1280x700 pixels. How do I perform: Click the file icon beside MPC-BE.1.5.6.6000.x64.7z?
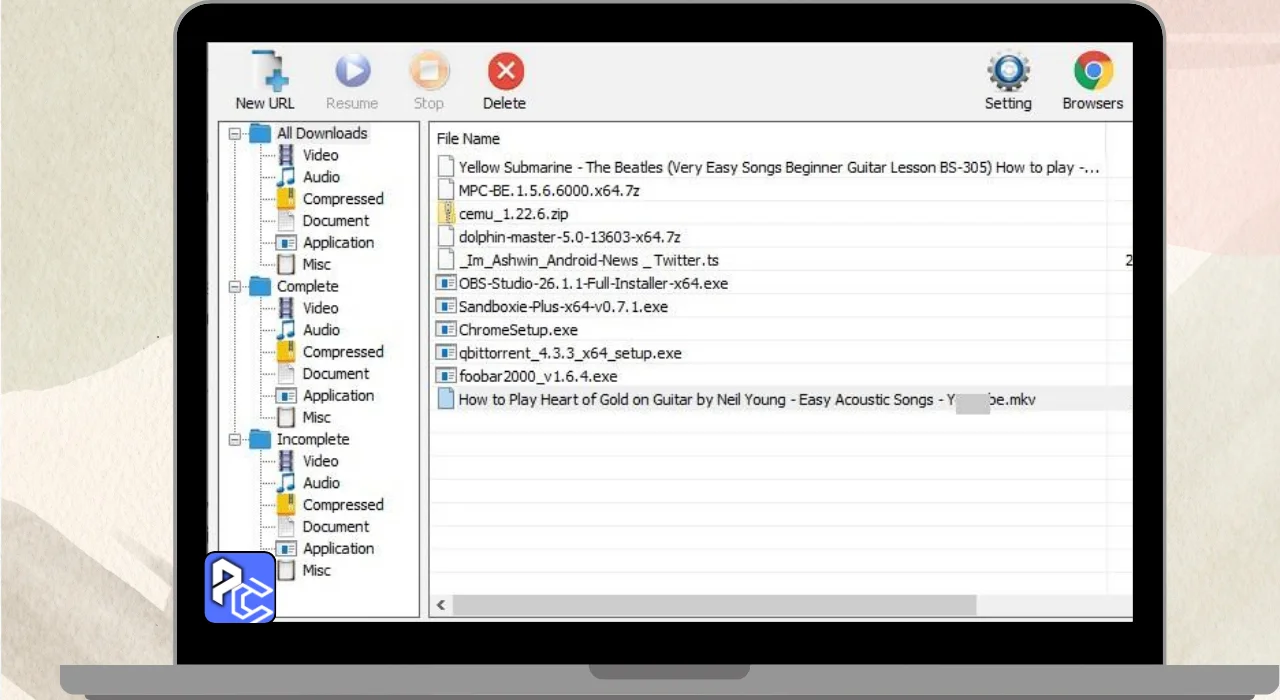[446, 190]
